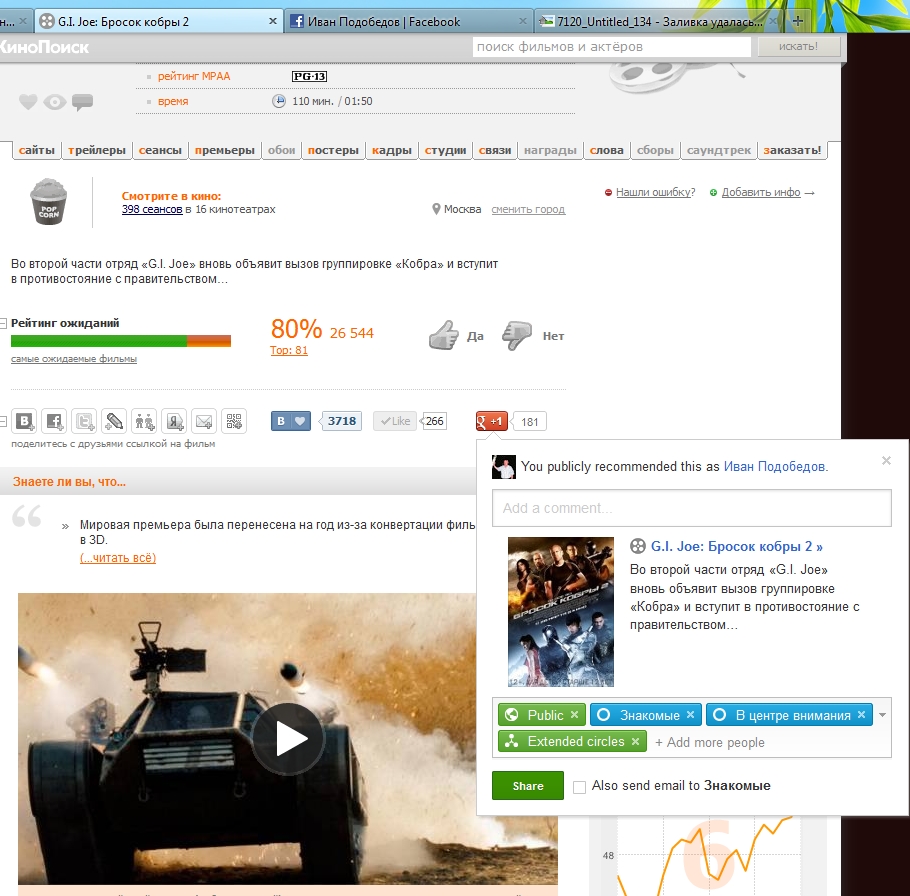Open Иван Подобедов profile link
The image size is (910, 896).
(x=774, y=467)
